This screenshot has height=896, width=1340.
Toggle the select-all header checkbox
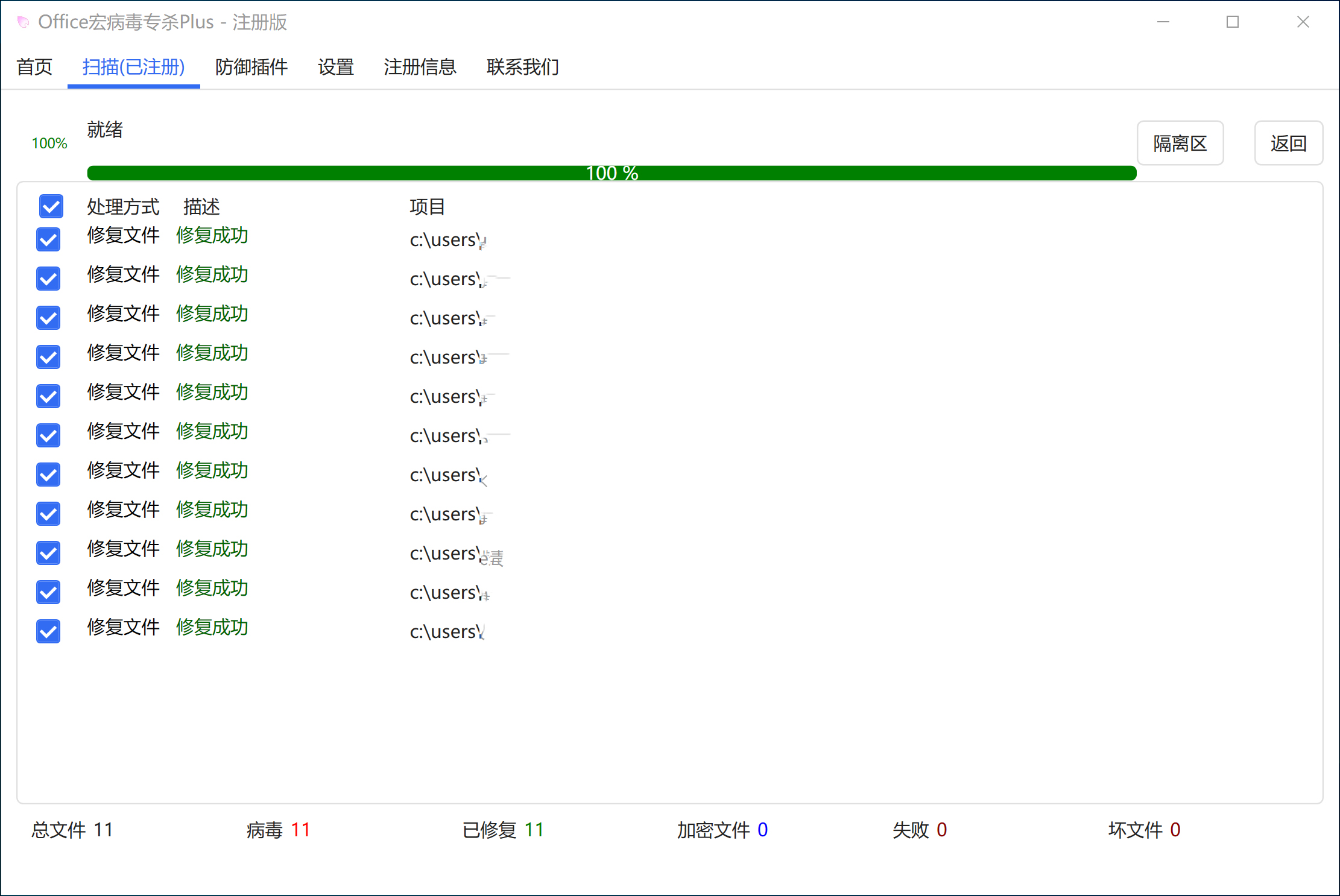point(51,206)
